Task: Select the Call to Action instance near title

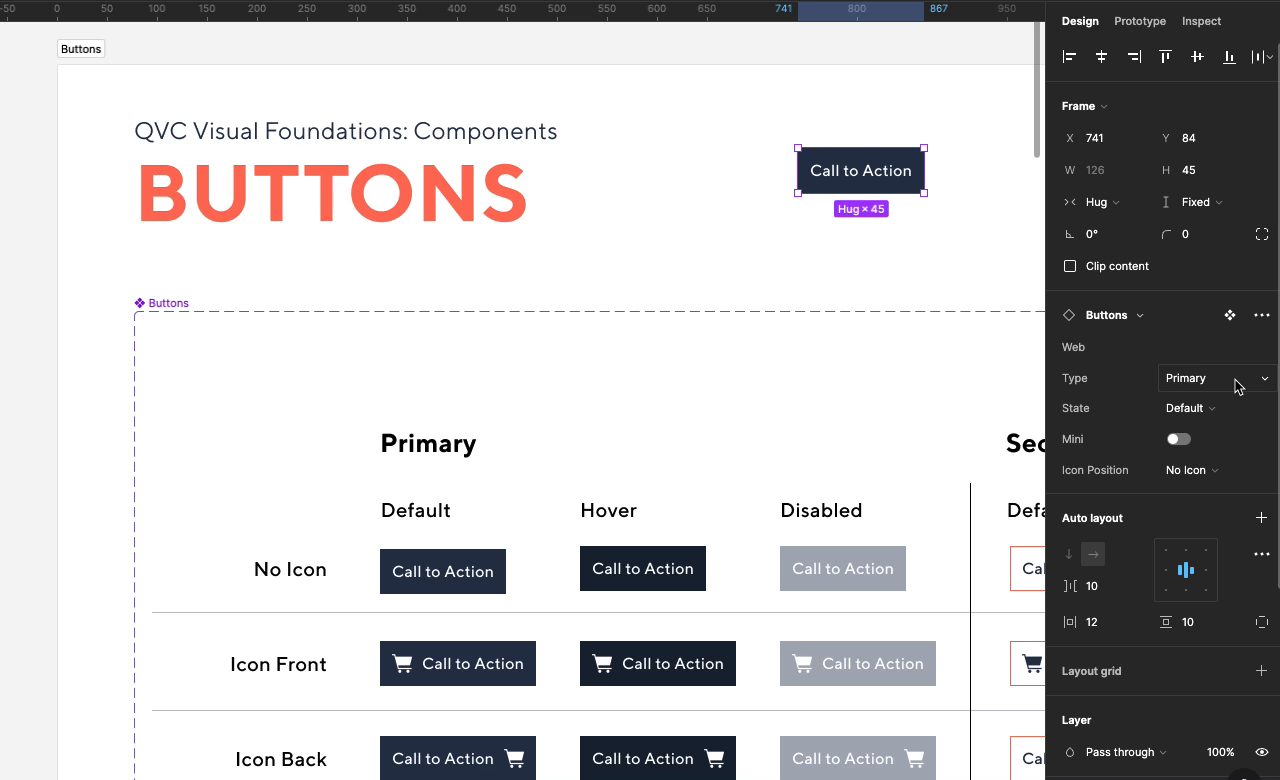Action: 861,171
